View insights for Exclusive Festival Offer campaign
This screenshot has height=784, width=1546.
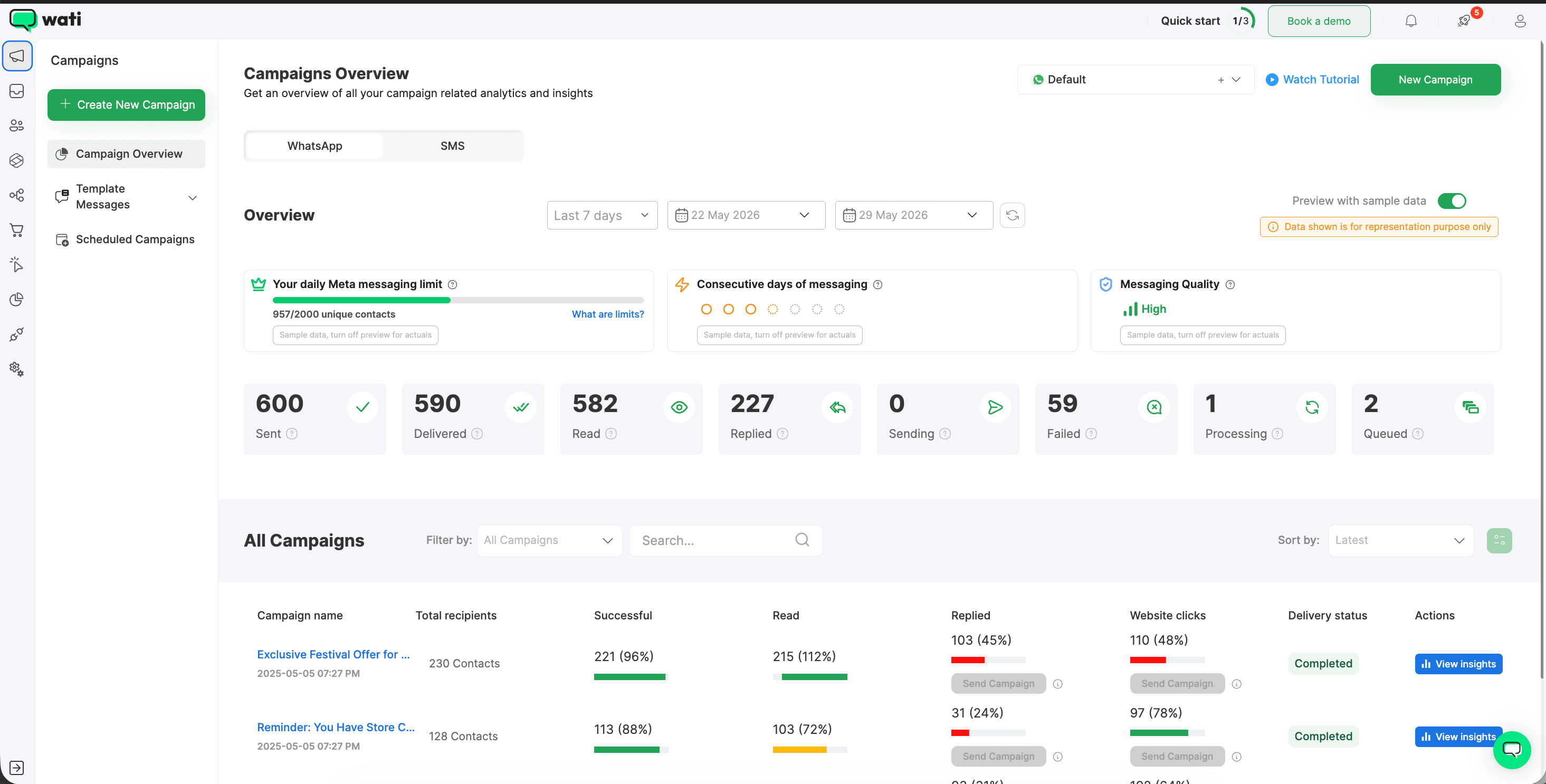(x=1458, y=664)
